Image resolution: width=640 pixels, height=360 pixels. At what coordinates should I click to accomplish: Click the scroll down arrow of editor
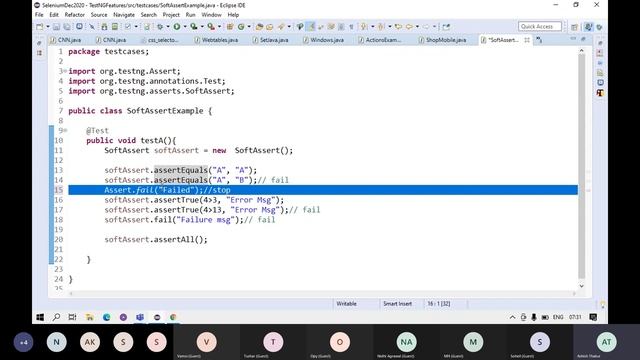(582, 286)
